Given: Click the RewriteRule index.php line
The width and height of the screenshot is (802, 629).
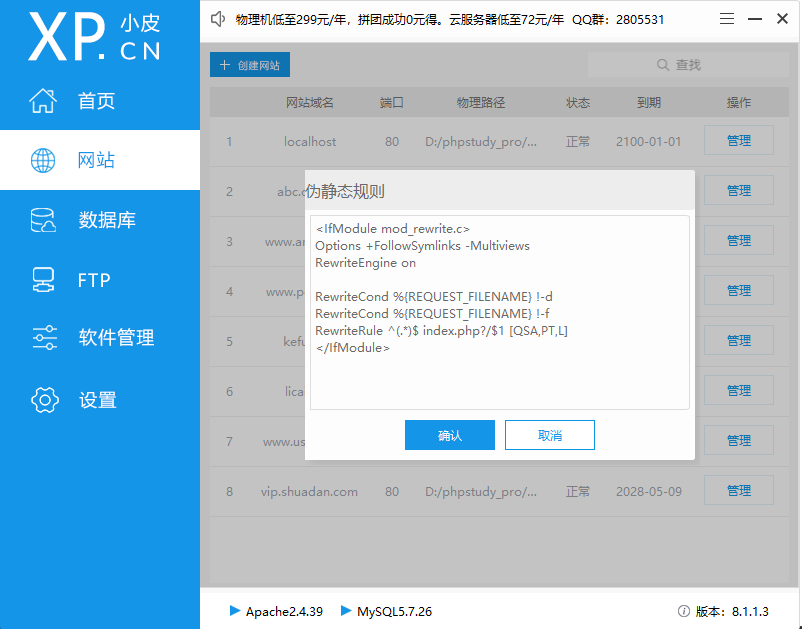Looking at the screenshot, I should click(441, 331).
